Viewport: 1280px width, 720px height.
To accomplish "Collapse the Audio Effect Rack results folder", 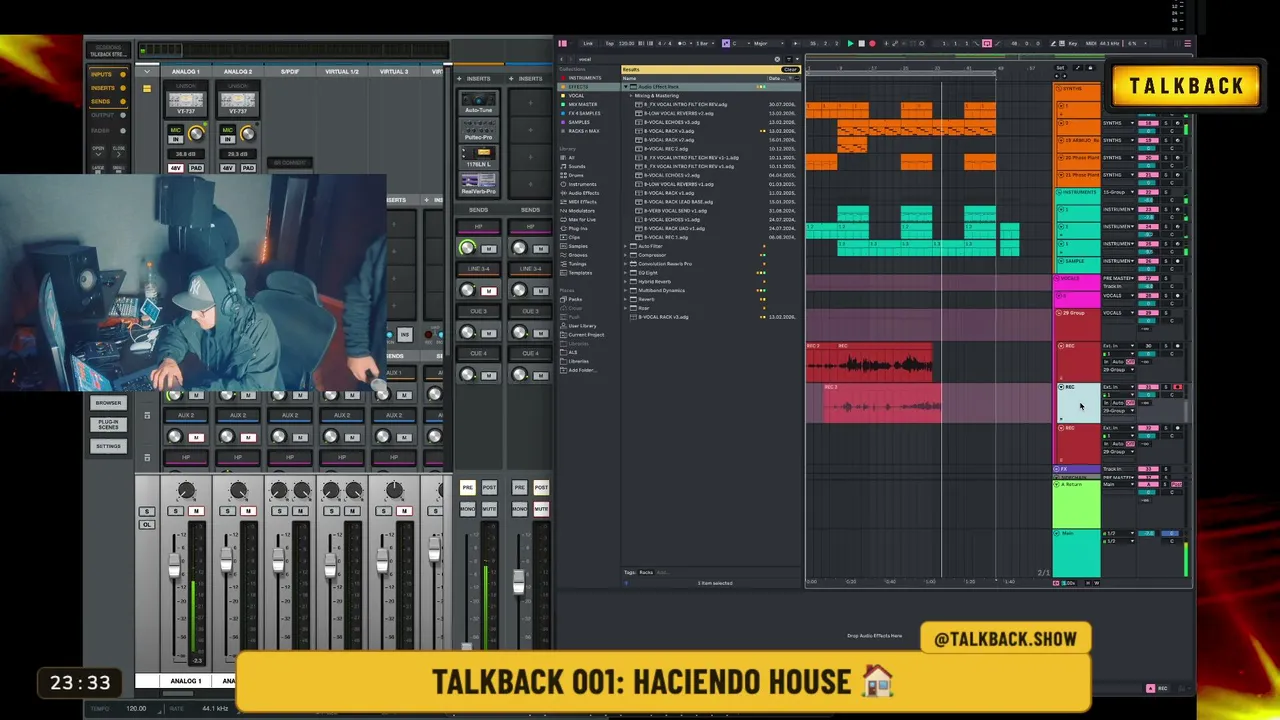I will pos(627,87).
